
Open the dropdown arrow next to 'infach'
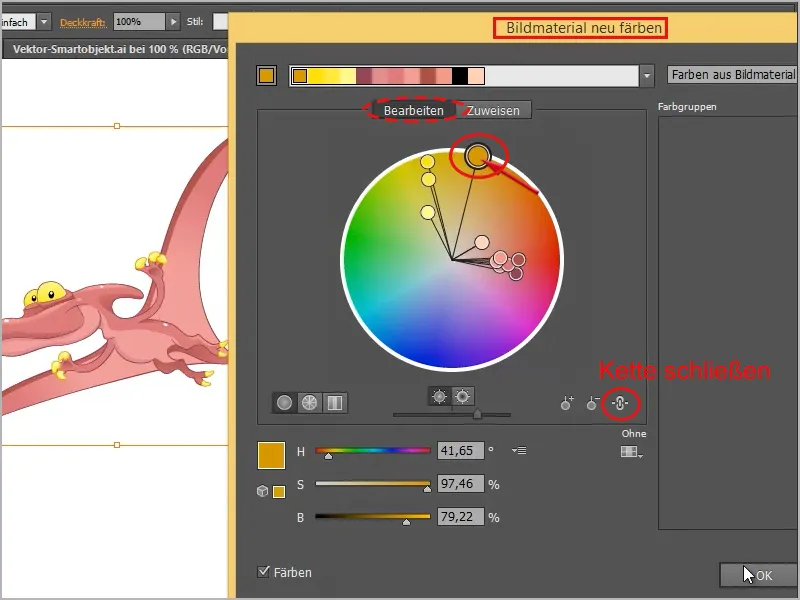(x=44, y=22)
